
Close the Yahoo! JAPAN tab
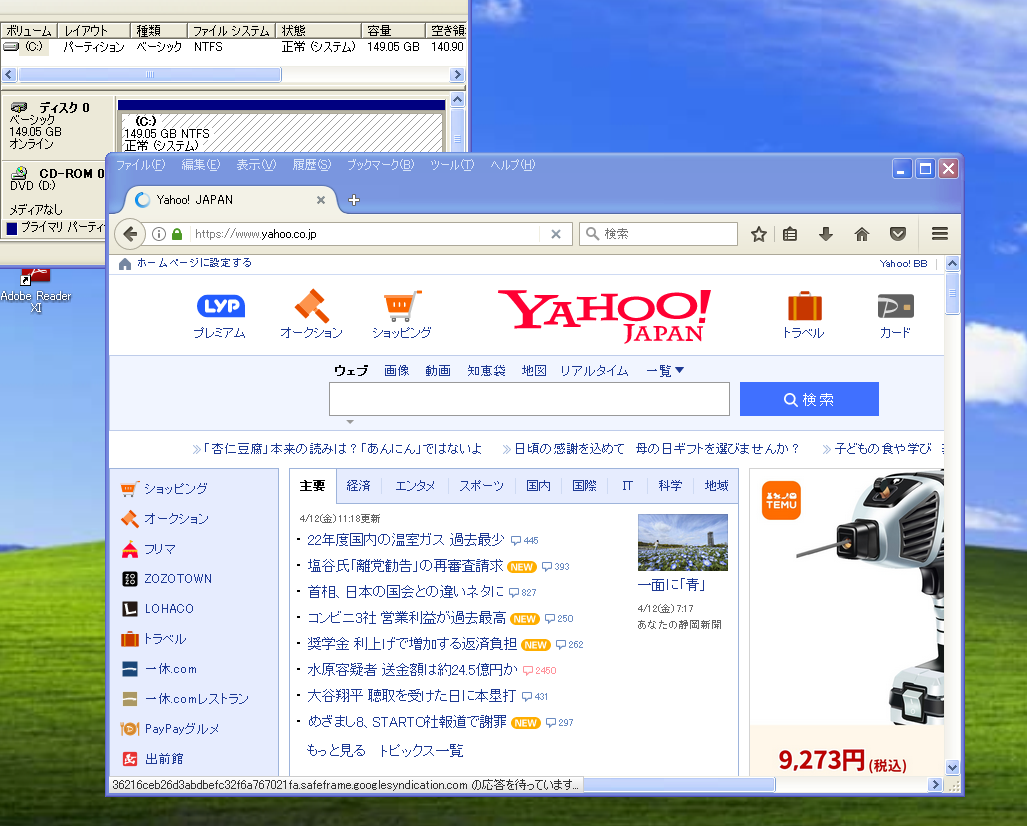pyautogui.click(x=321, y=200)
